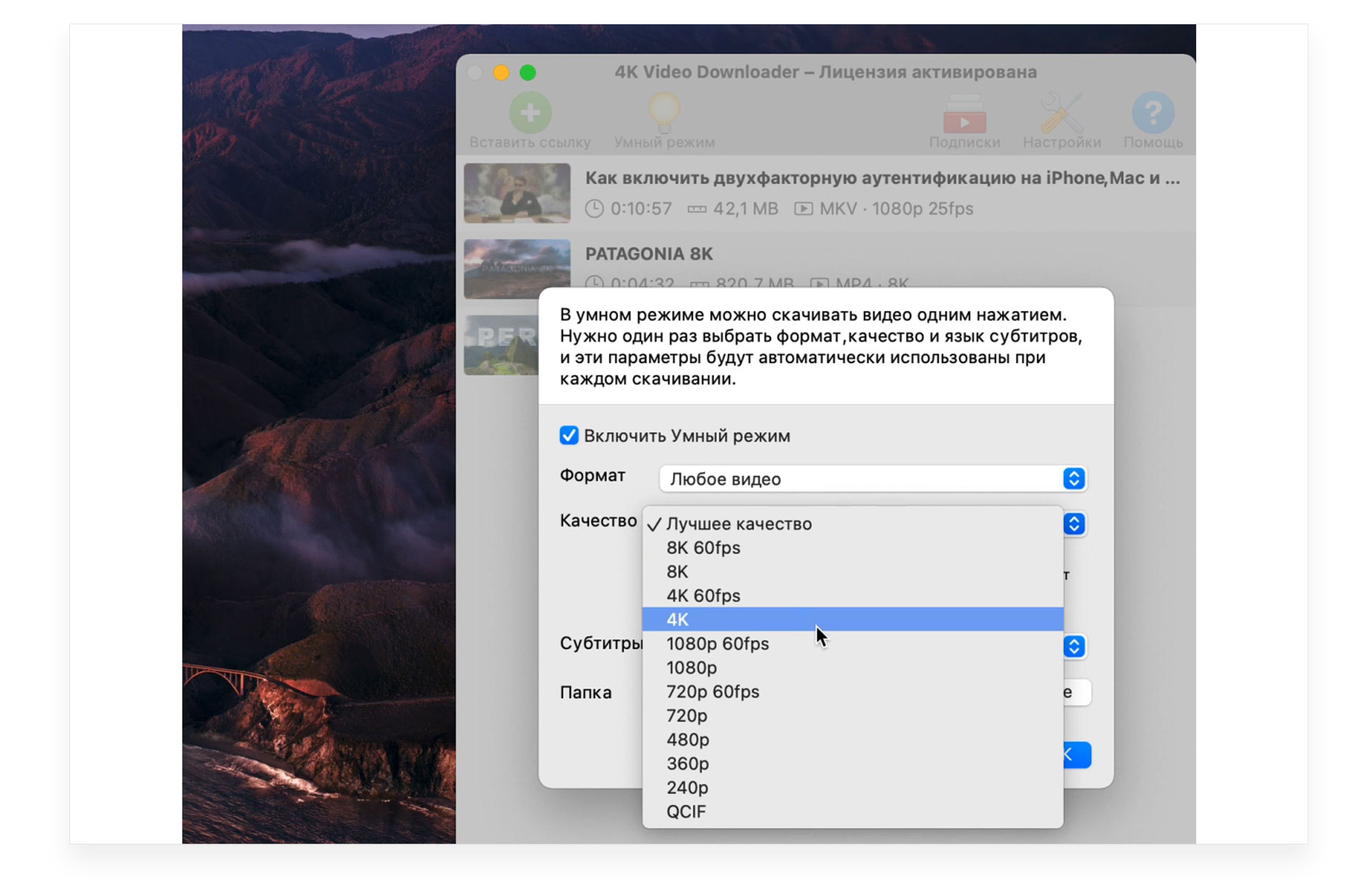Click the Subtitles dropdown stepper arrows
1372x884 pixels.
(x=1074, y=647)
